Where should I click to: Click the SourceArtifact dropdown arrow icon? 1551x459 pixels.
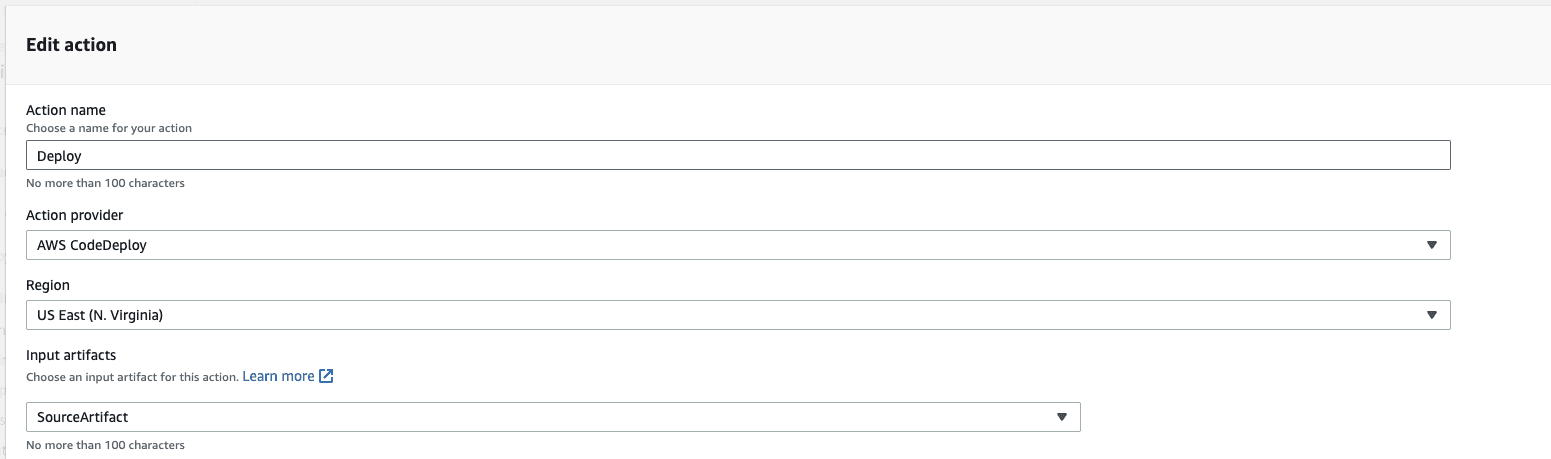coord(1062,417)
